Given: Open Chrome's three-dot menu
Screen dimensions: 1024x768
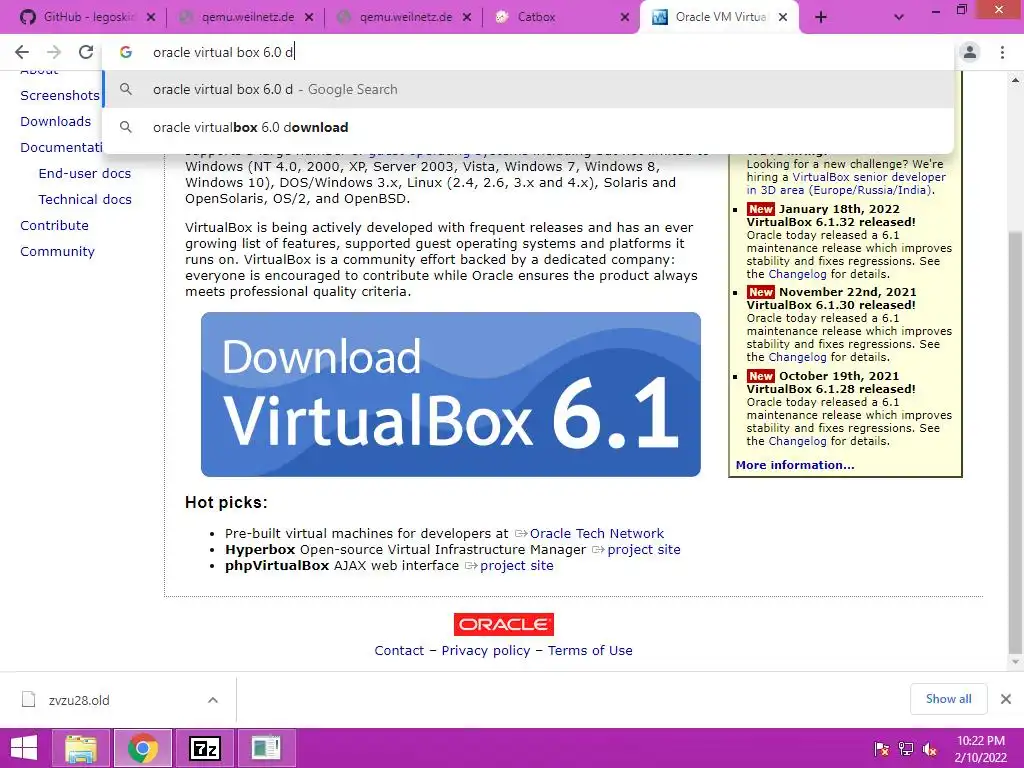Looking at the screenshot, I should [x=1002, y=52].
